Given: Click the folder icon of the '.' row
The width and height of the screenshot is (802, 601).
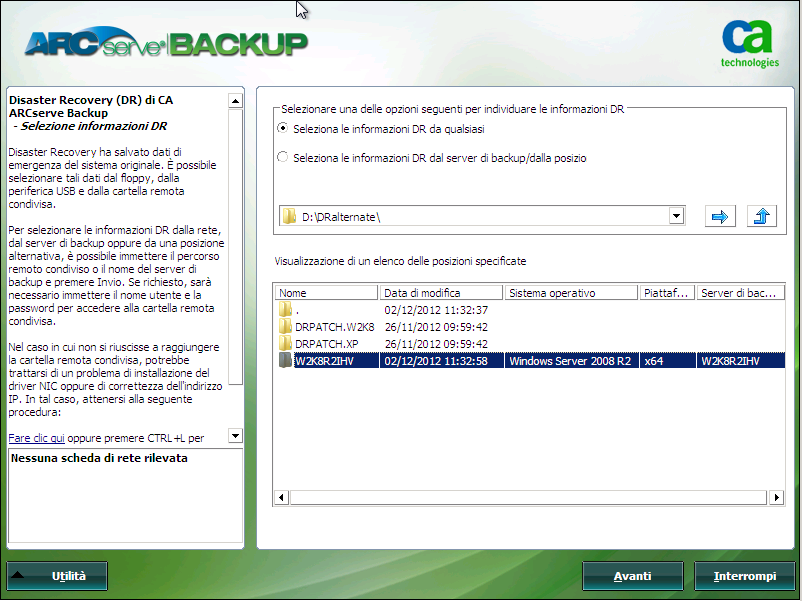Looking at the screenshot, I should coord(285,309).
